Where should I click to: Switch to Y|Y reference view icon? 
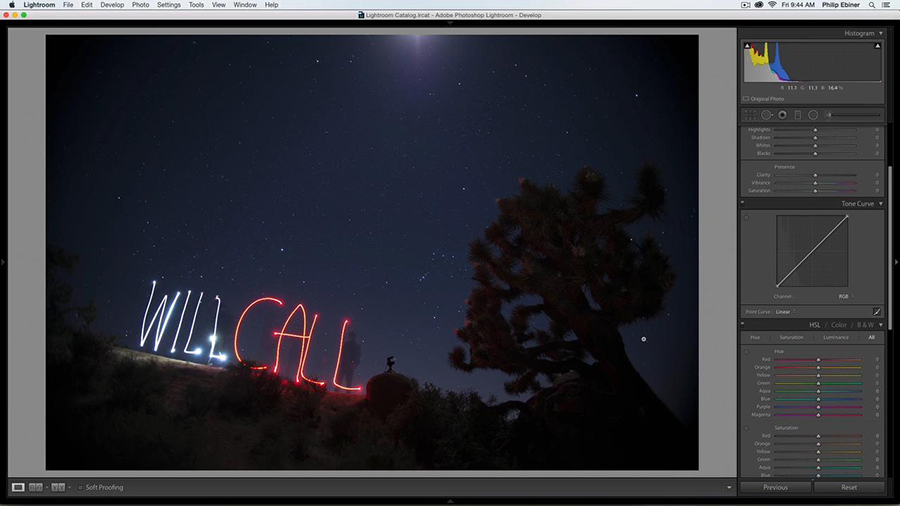coord(58,487)
